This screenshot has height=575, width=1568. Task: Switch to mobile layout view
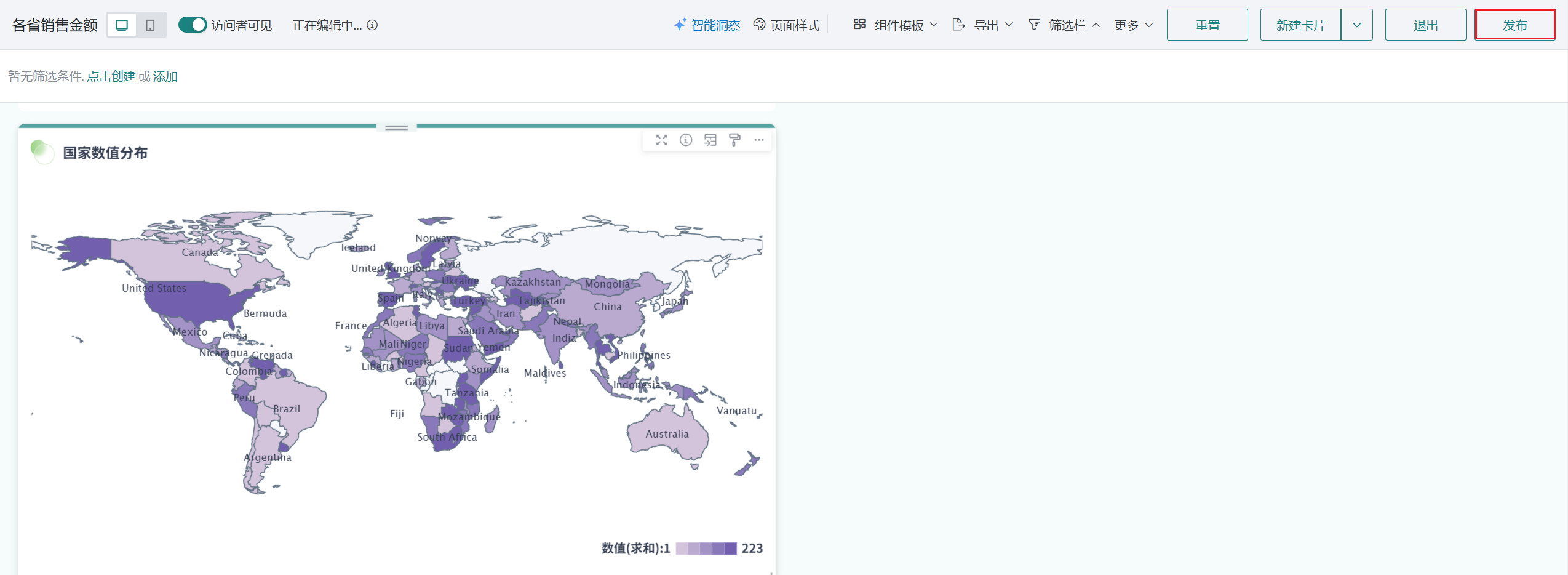[150, 25]
